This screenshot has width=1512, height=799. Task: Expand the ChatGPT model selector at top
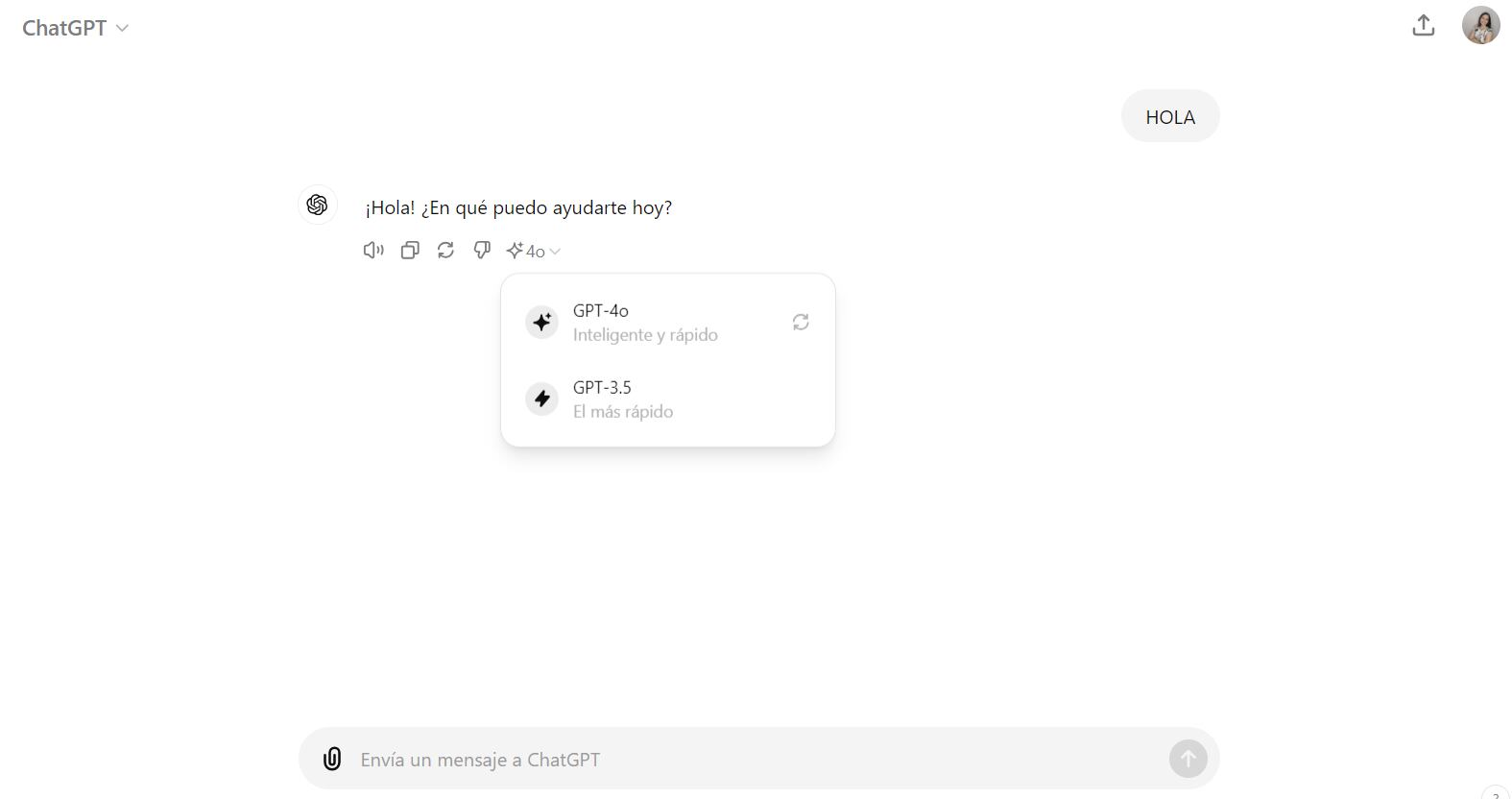coord(76,28)
